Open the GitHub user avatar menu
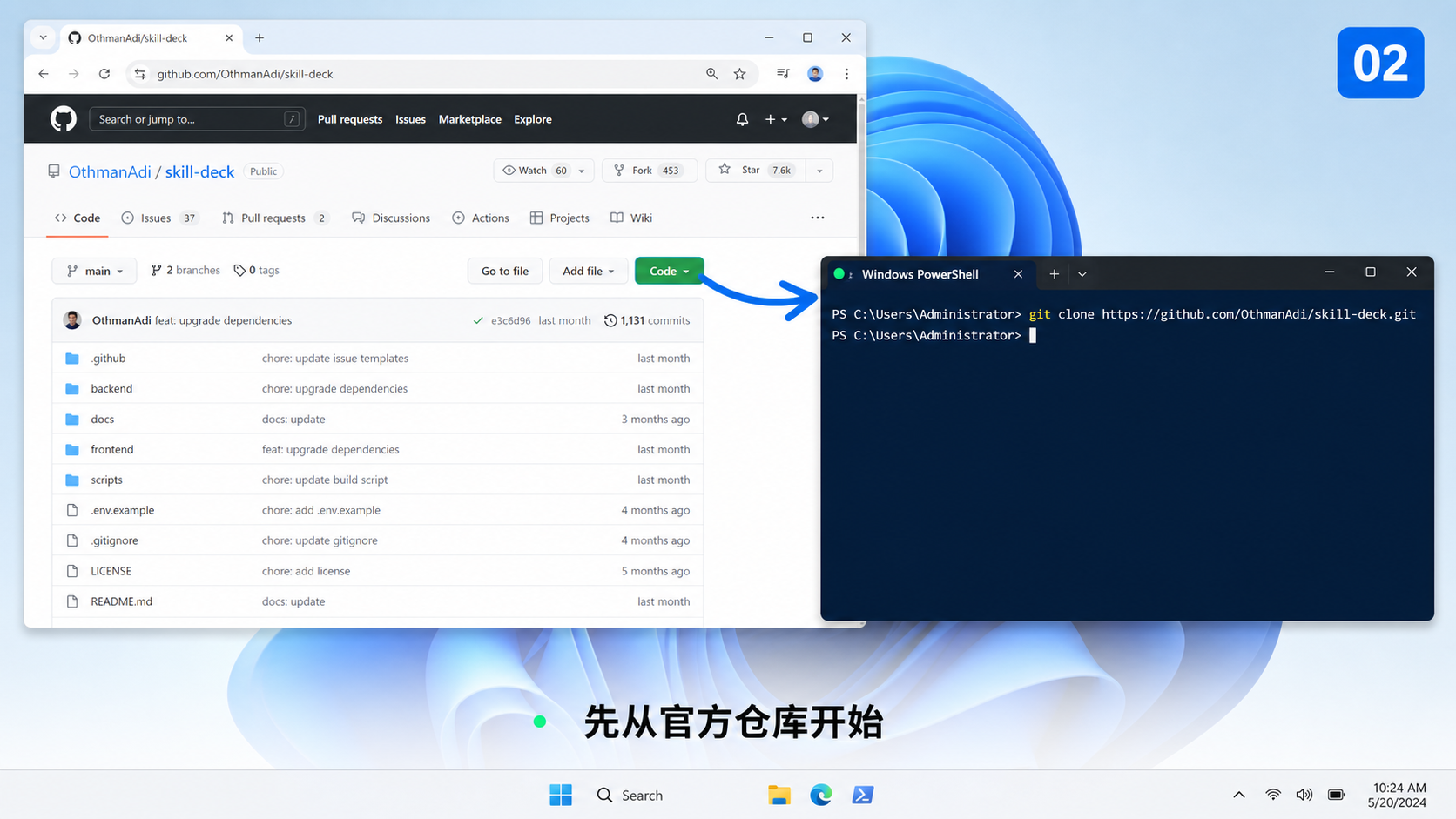 pos(815,119)
